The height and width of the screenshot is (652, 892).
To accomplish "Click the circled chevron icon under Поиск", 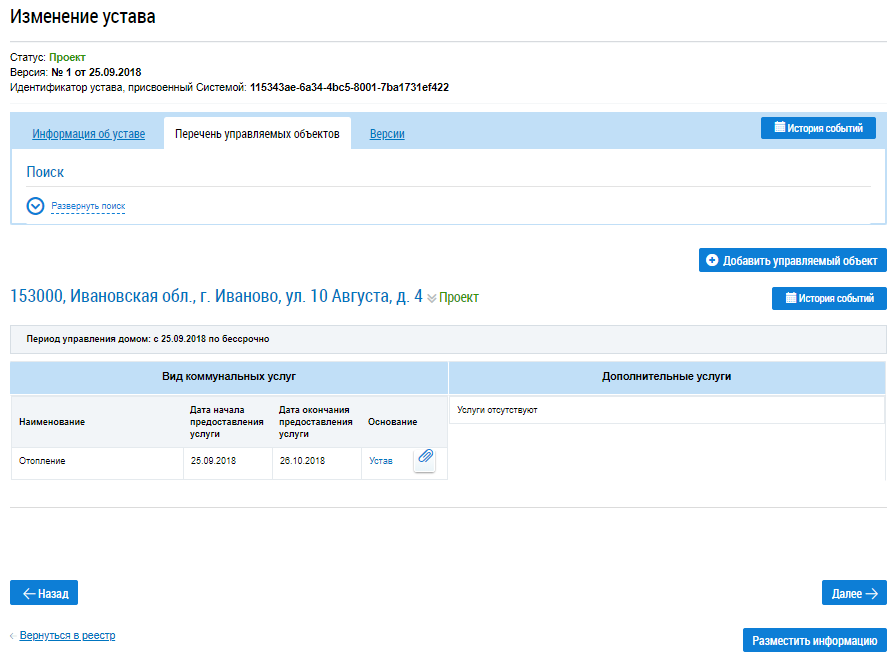I will click(36, 206).
